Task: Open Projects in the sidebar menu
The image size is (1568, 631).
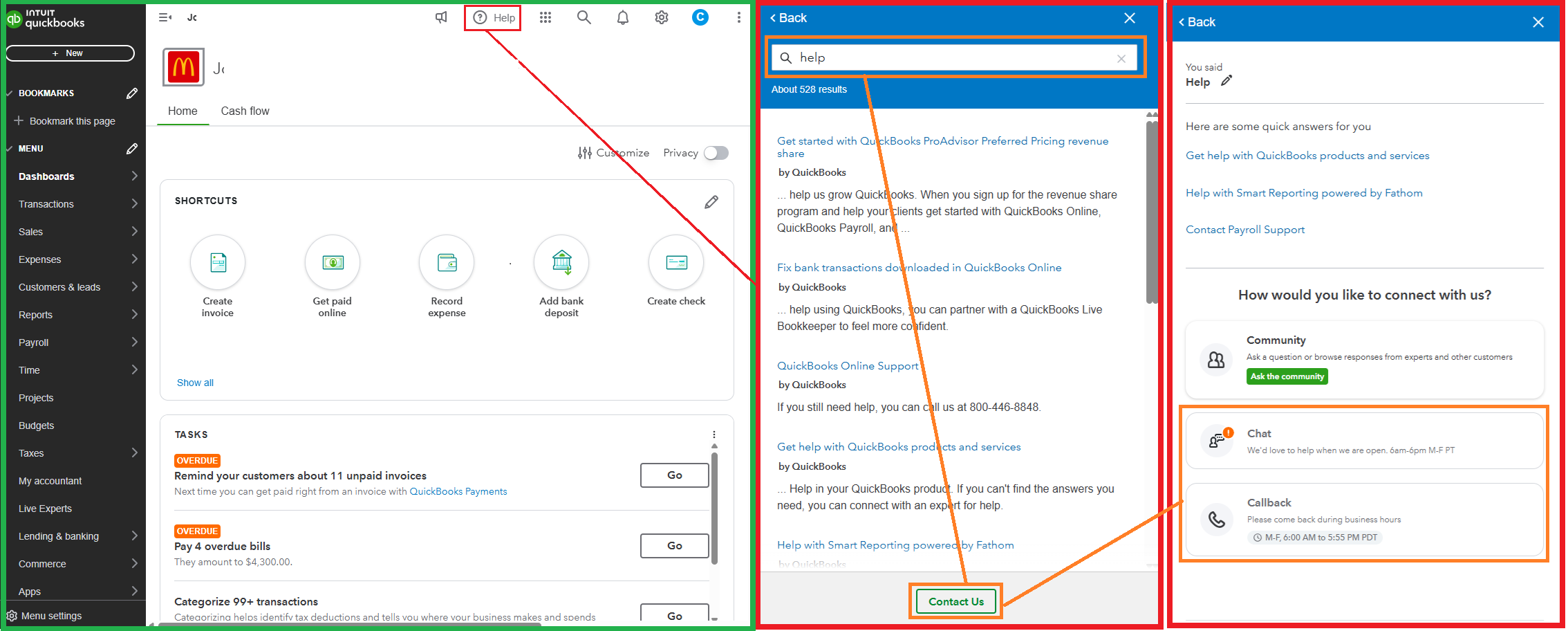Action: tap(36, 398)
